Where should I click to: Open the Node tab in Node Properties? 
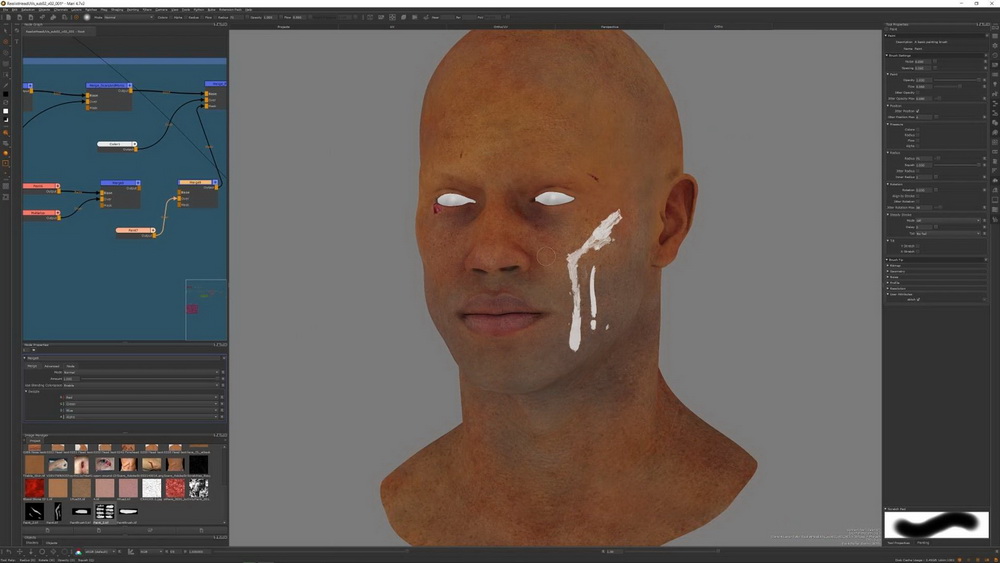tap(71, 366)
